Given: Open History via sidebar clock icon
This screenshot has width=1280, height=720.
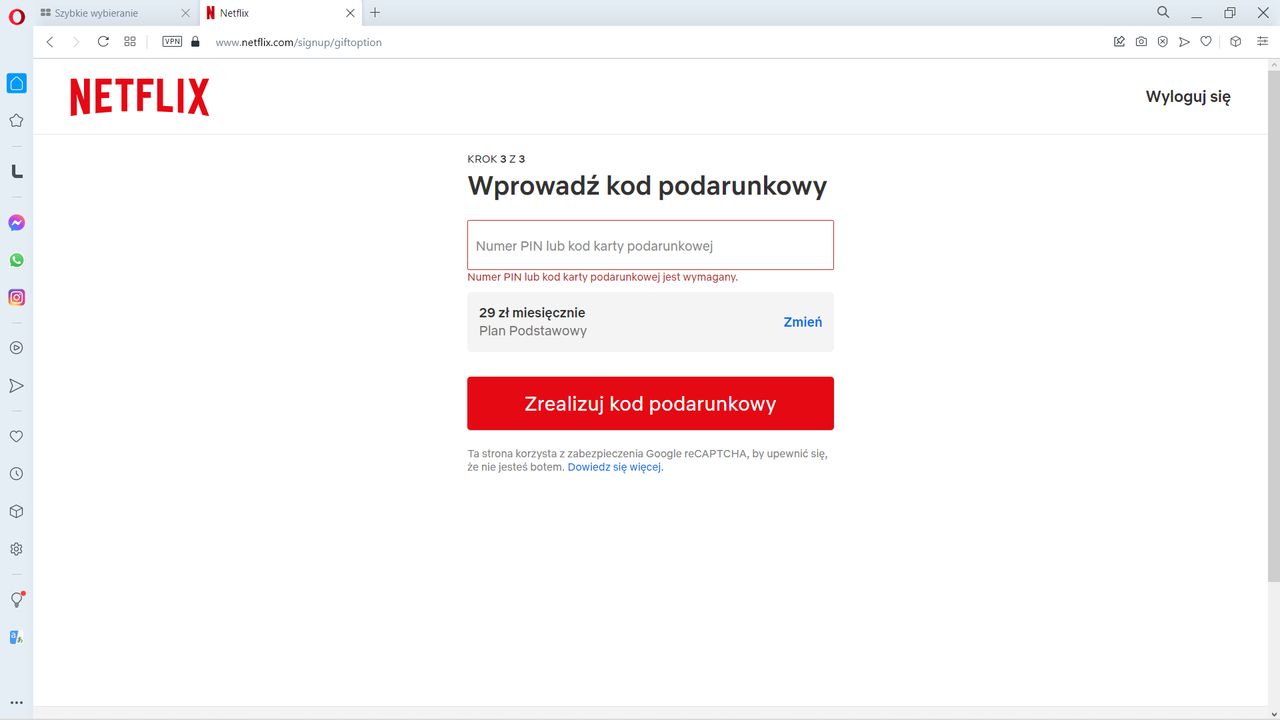Looking at the screenshot, I should (15, 473).
